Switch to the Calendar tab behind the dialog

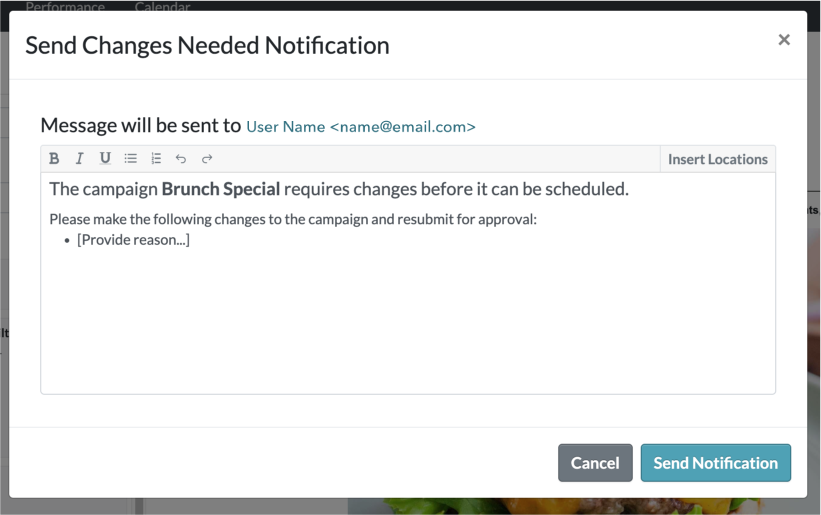162,6
